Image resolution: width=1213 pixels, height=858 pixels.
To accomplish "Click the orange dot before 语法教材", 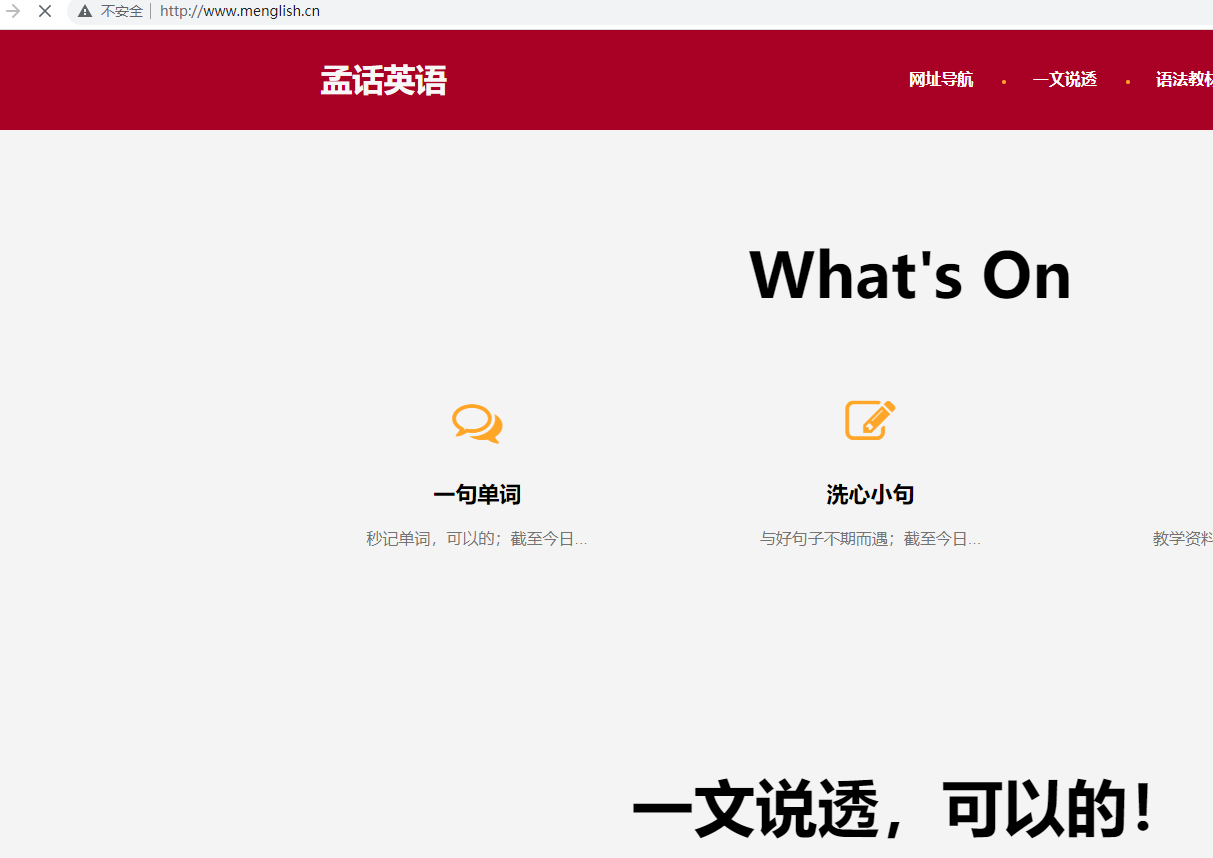I will 1128,82.
